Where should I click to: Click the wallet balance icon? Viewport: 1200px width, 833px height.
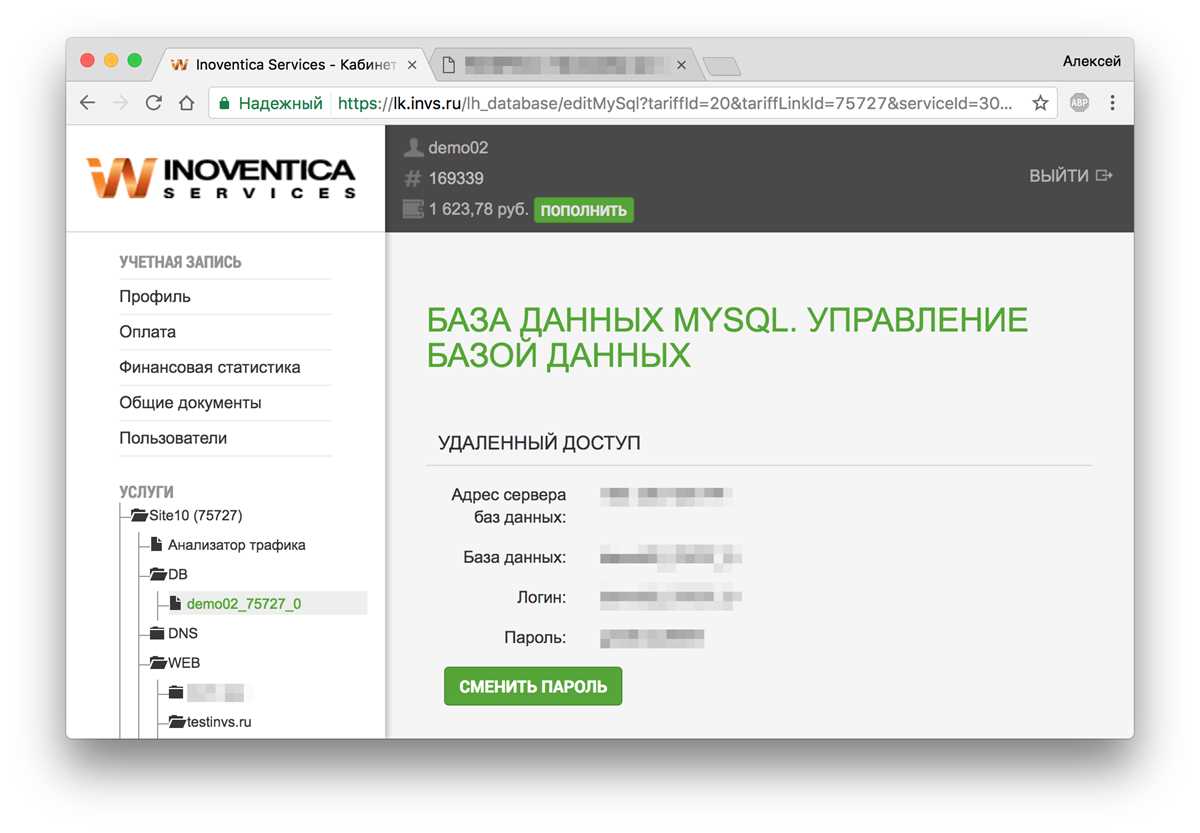(x=413, y=210)
